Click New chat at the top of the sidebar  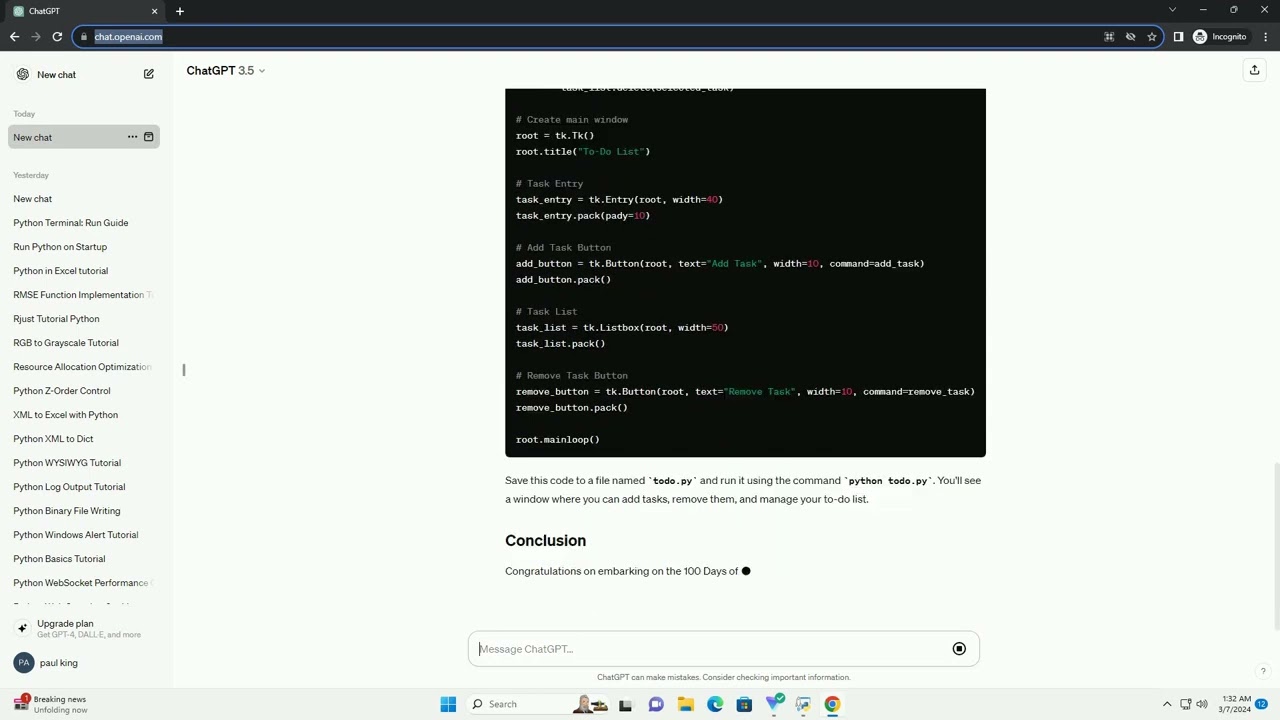[x=84, y=74]
